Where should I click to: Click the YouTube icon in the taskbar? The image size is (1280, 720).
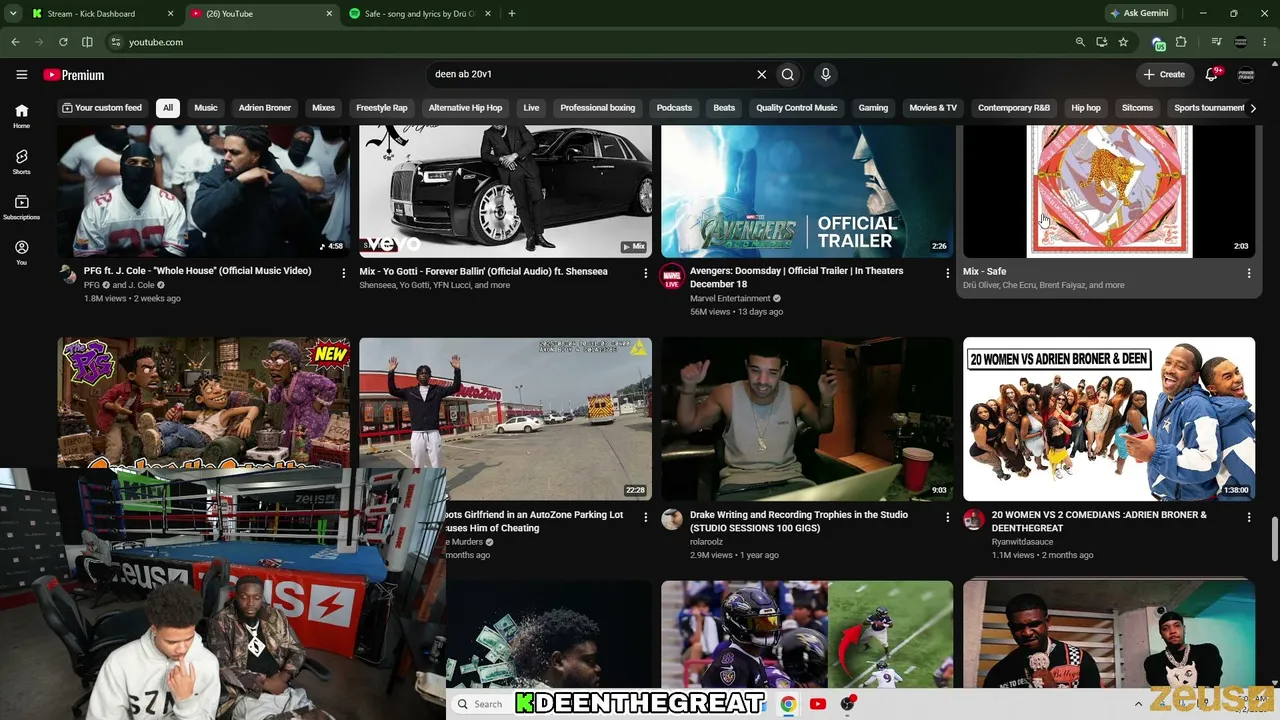tap(818, 704)
